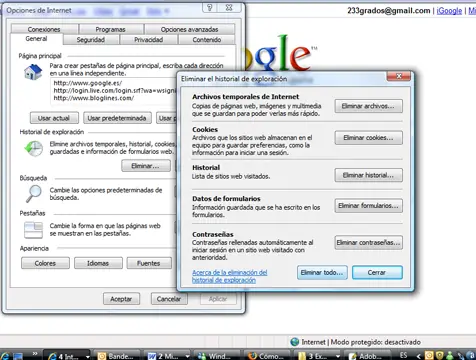Click Cerrar in the delete history dialog
This screenshot has height=360, width=476.
point(377,273)
